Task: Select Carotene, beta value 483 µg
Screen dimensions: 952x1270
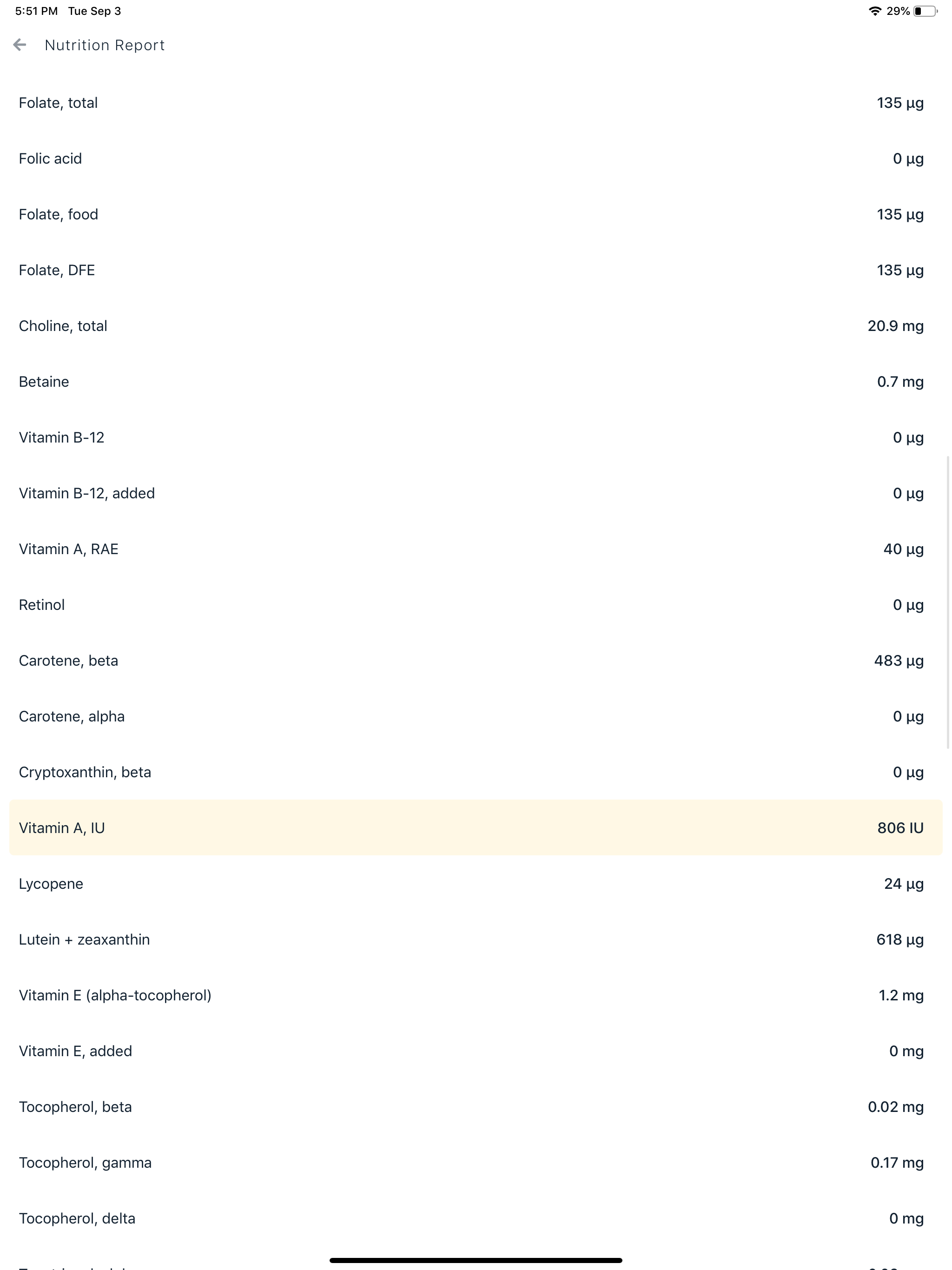Action: click(x=899, y=660)
